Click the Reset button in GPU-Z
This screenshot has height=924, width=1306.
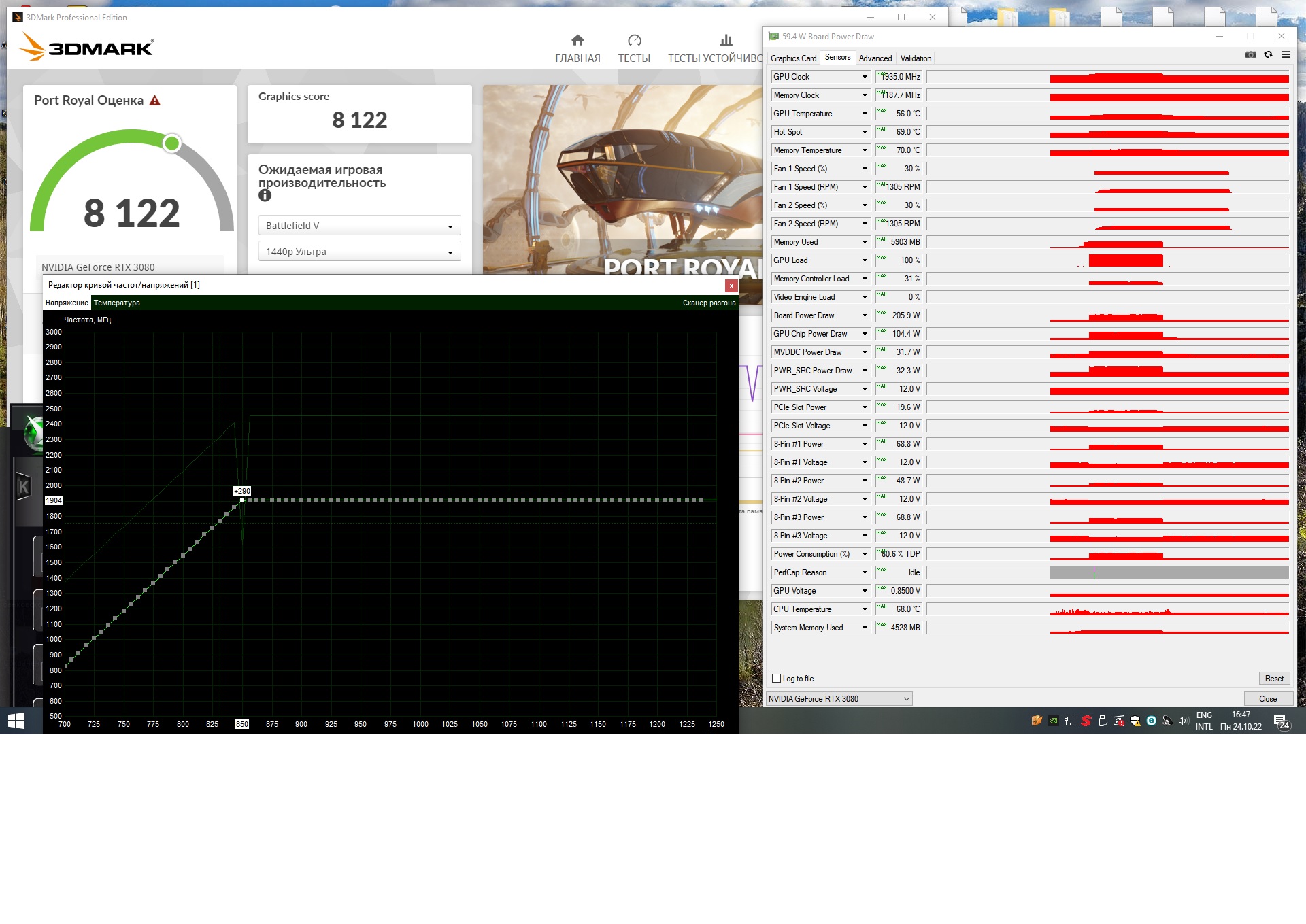point(1273,679)
